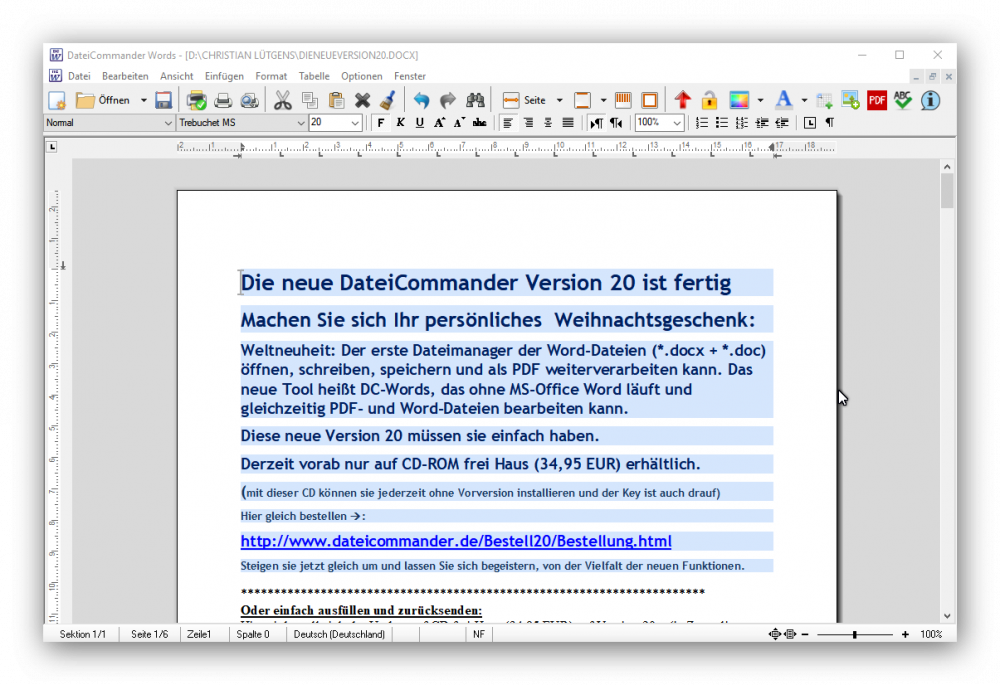Open search with the binoculars icon
Image resolution: width=1000 pixels, height=685 pixels.
[475, 100]
